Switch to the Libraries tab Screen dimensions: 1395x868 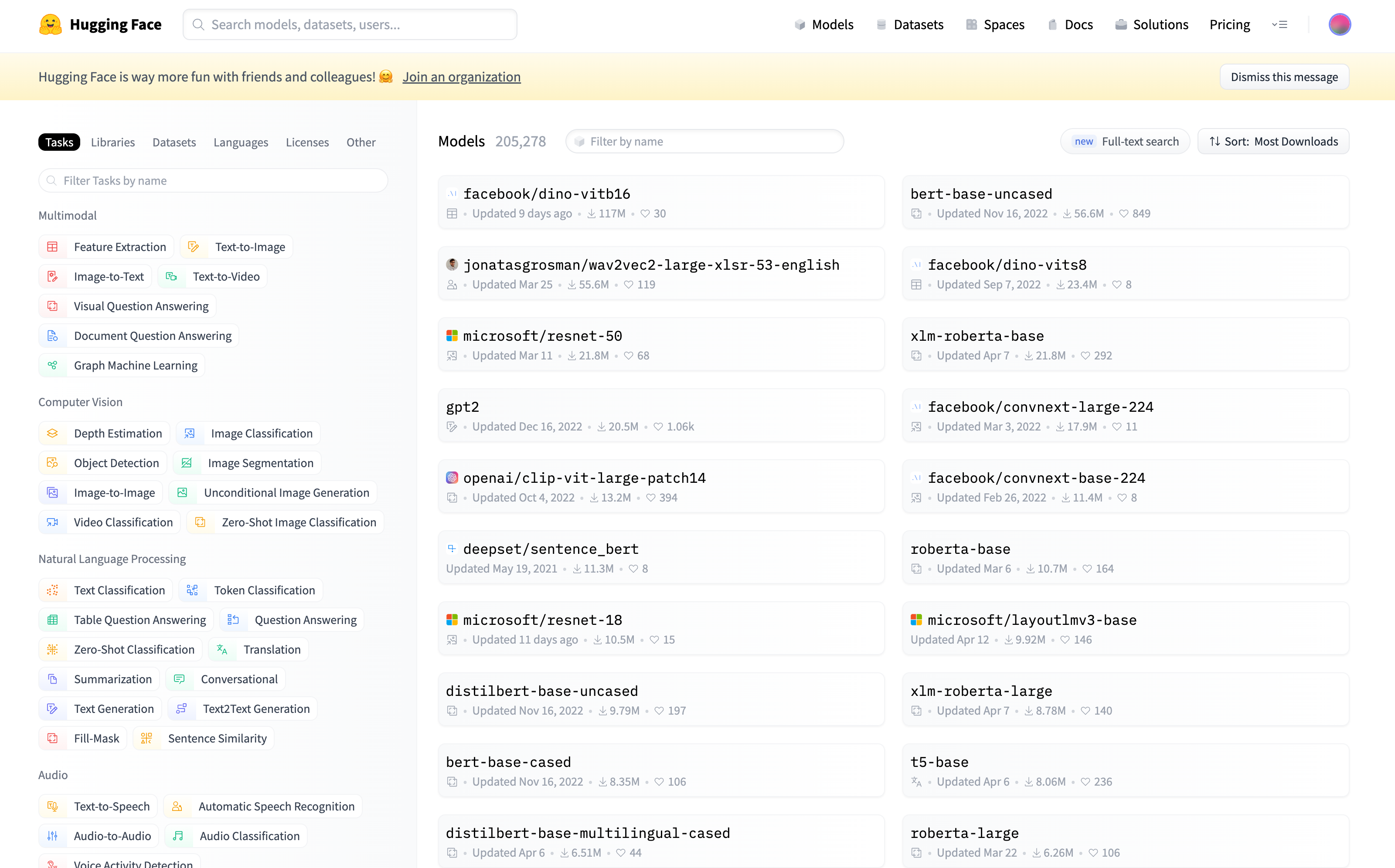coord(112,142)
